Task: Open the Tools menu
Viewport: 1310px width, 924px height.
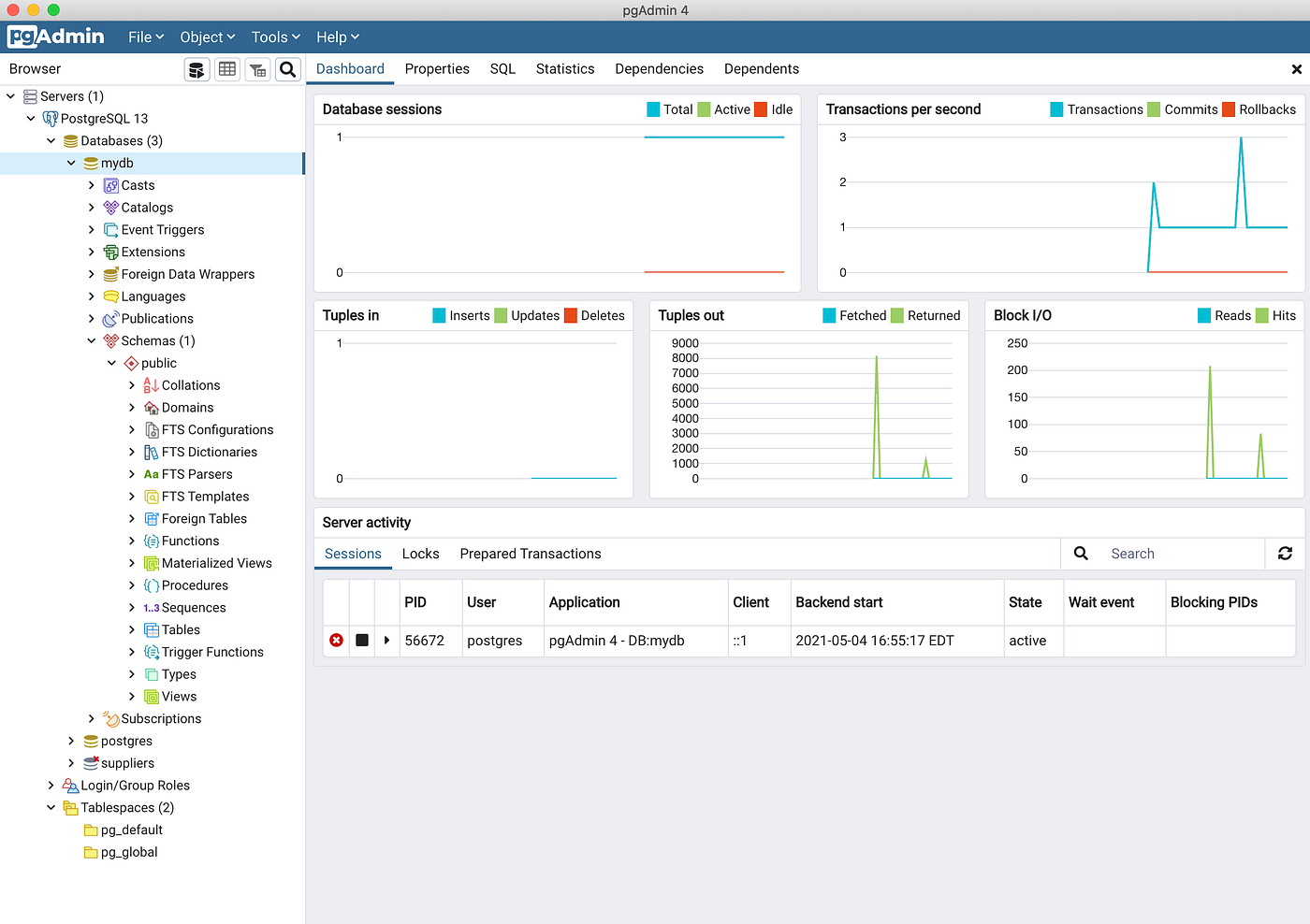Action: click(275, 37)
